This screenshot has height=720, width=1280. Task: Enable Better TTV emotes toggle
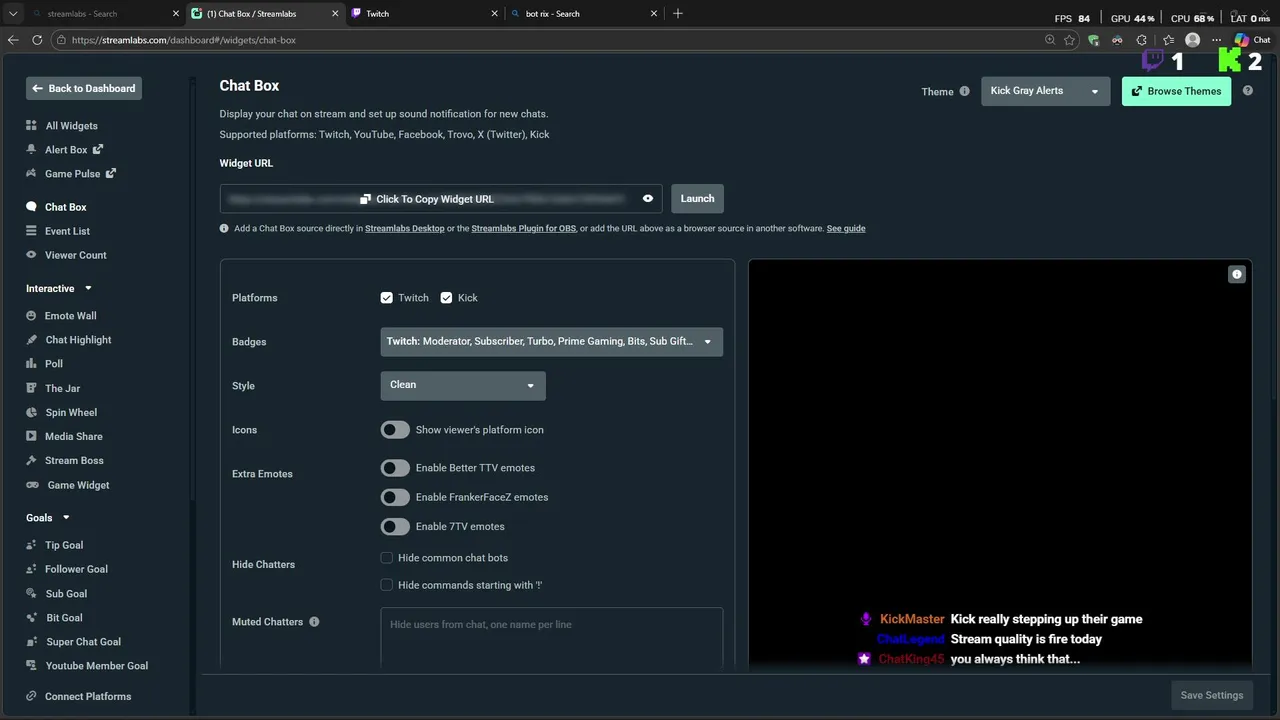click(x=395, y=468)
